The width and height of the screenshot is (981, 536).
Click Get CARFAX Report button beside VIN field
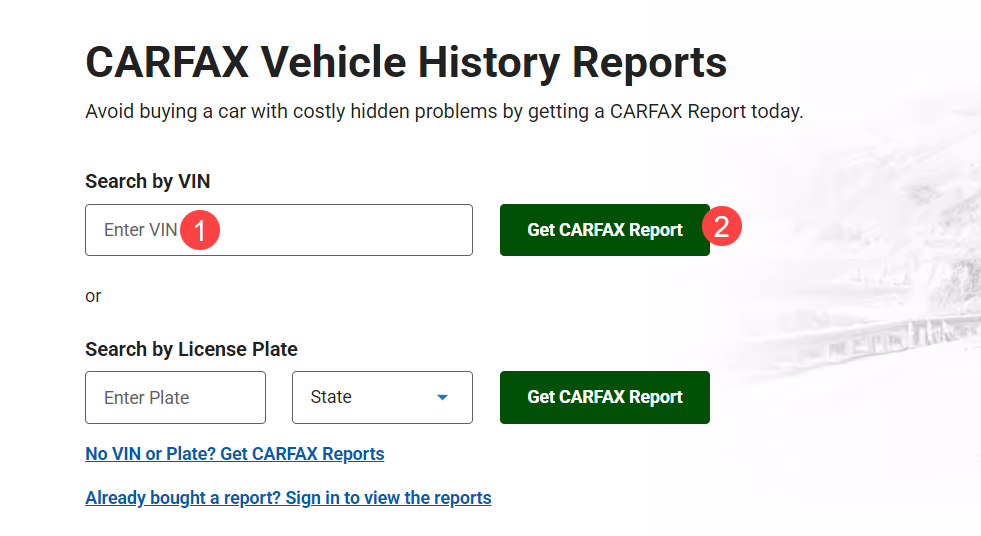coord(604,230)
